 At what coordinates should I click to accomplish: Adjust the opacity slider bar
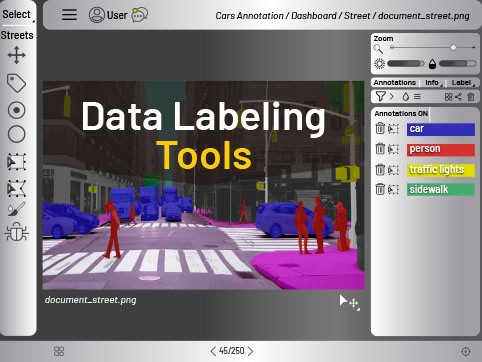tap(458, 64)
